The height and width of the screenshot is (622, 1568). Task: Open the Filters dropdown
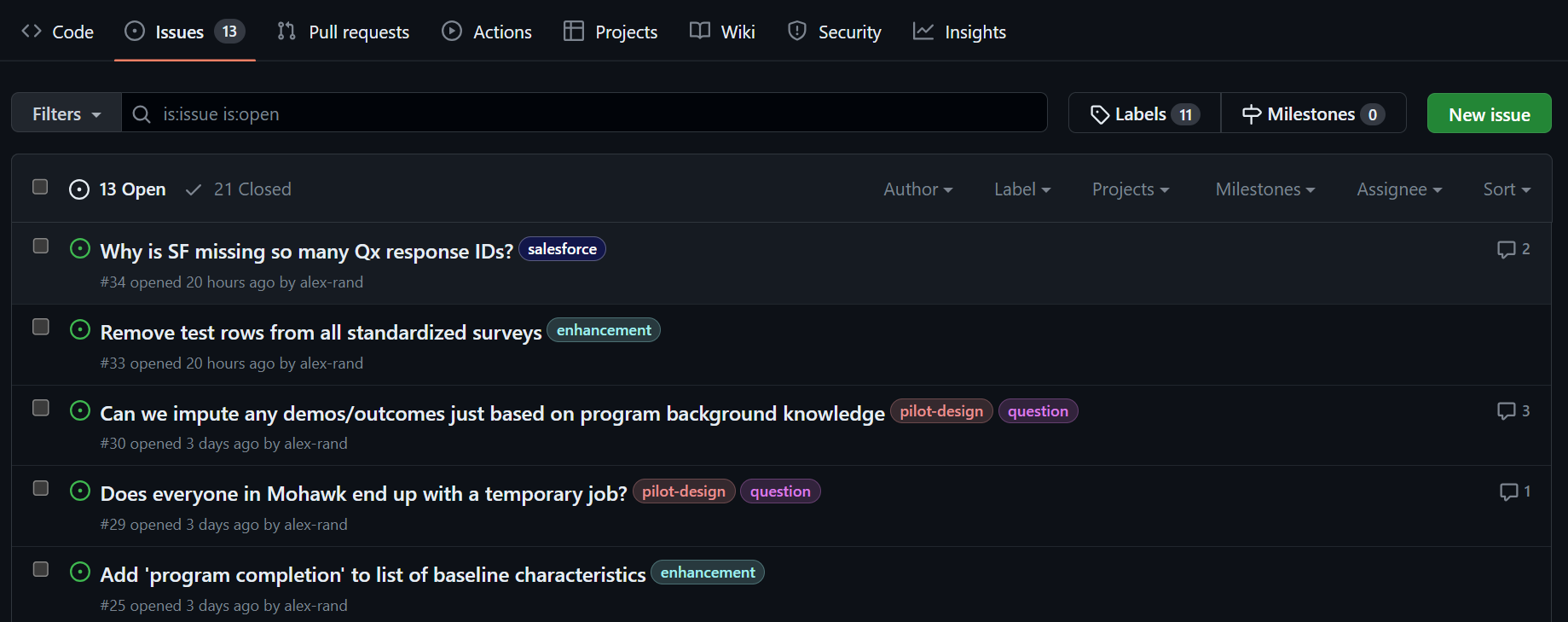tap(67, 114)
